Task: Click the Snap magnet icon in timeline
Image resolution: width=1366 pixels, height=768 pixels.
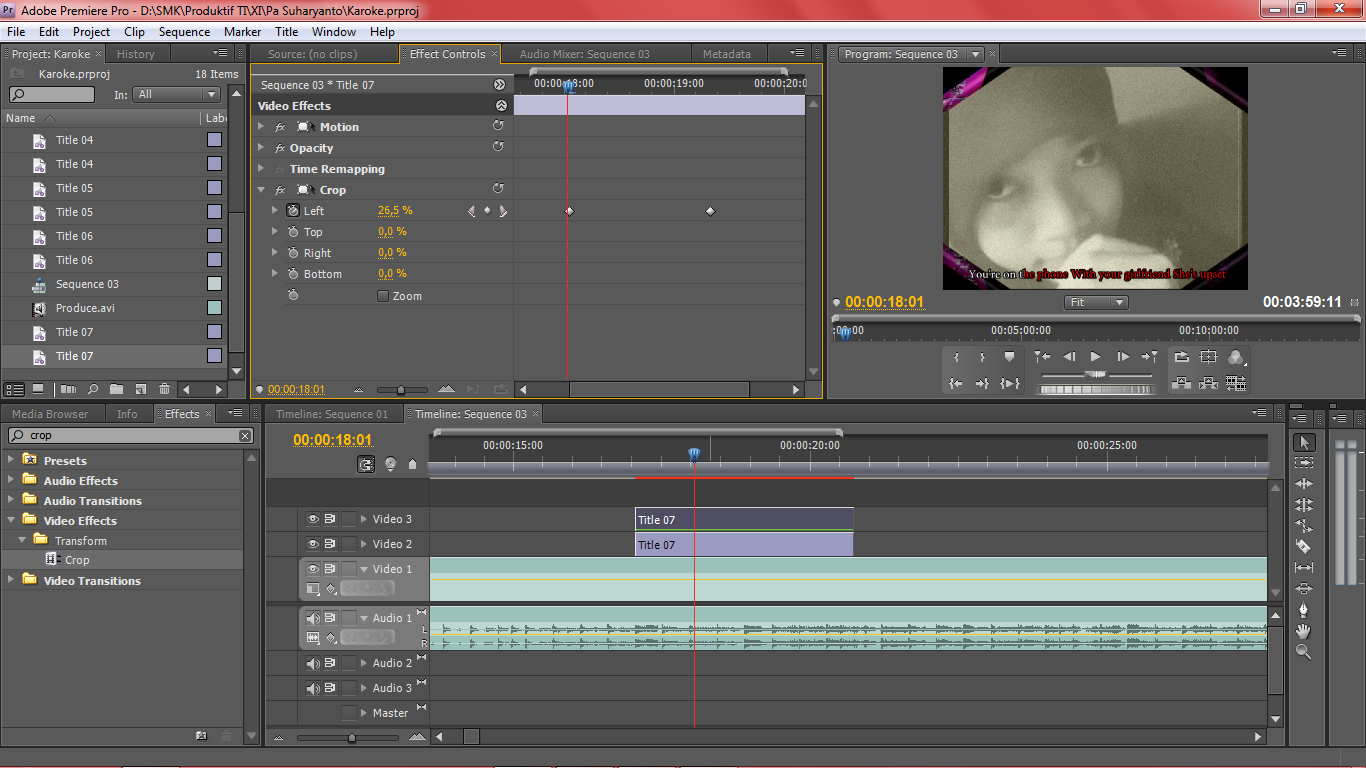Action: 367,464
